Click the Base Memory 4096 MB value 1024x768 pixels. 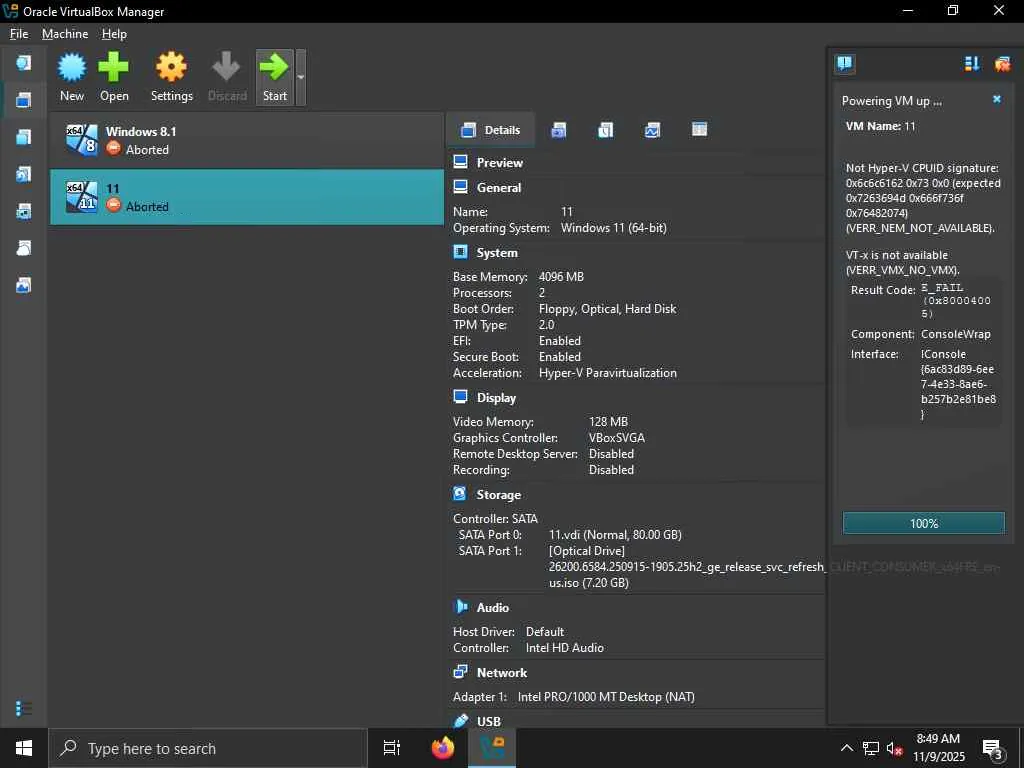click(x=561, y=277)
